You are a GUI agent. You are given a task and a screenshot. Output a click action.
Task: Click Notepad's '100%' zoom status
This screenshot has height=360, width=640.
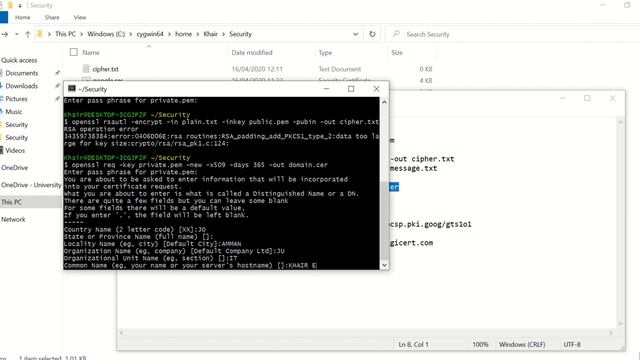pos(480,344)
